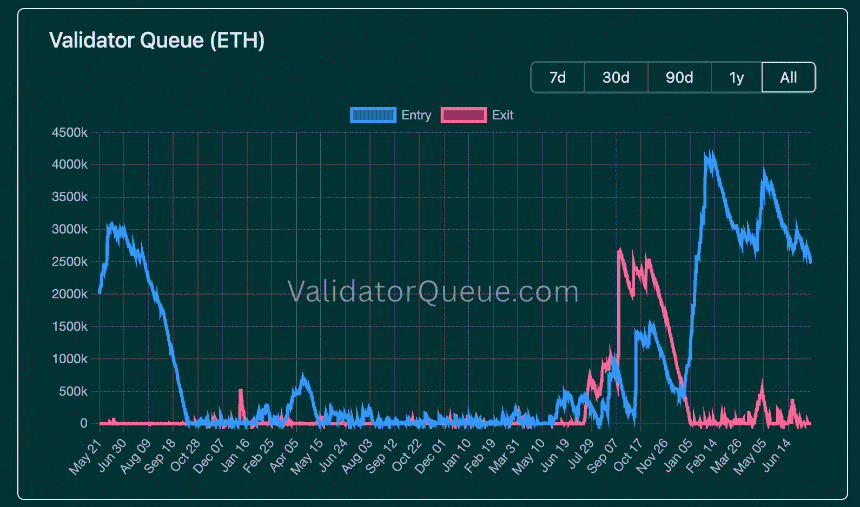
Task: Show the 90d time range
Action: pyautogui.click(x=680, y=77)
